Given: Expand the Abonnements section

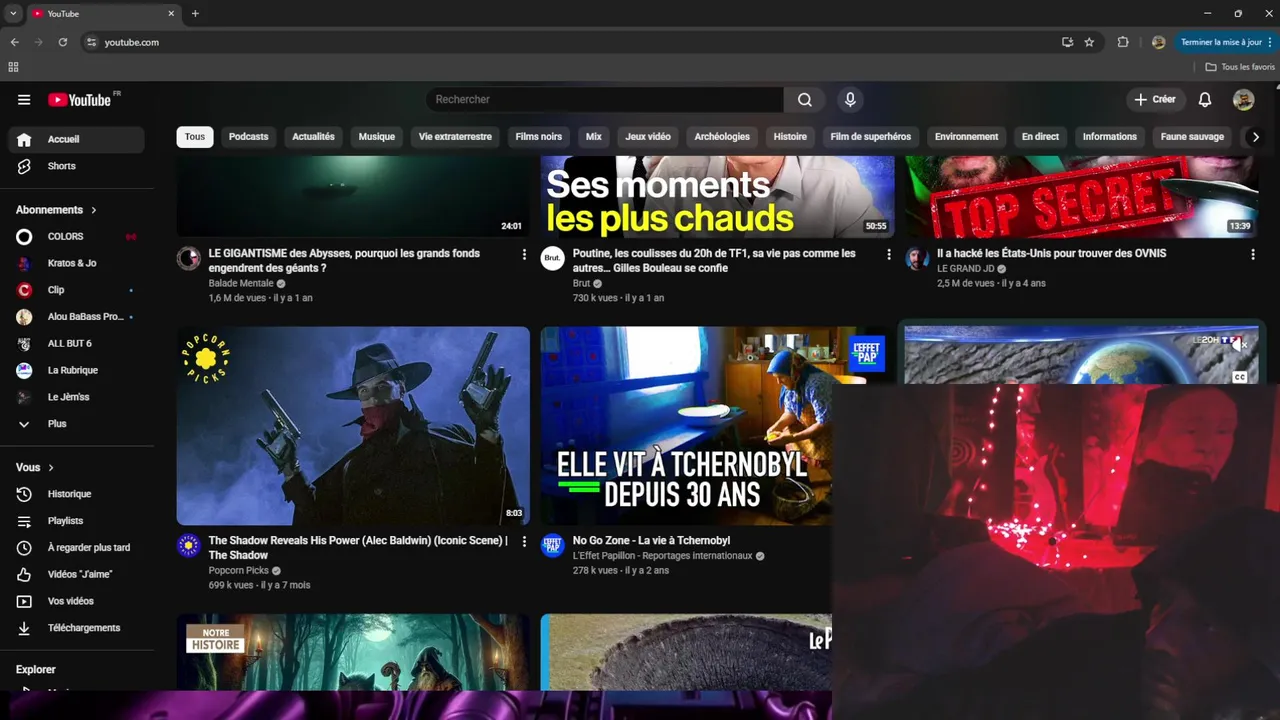Looking at the screenshot, I should (56, 210).
